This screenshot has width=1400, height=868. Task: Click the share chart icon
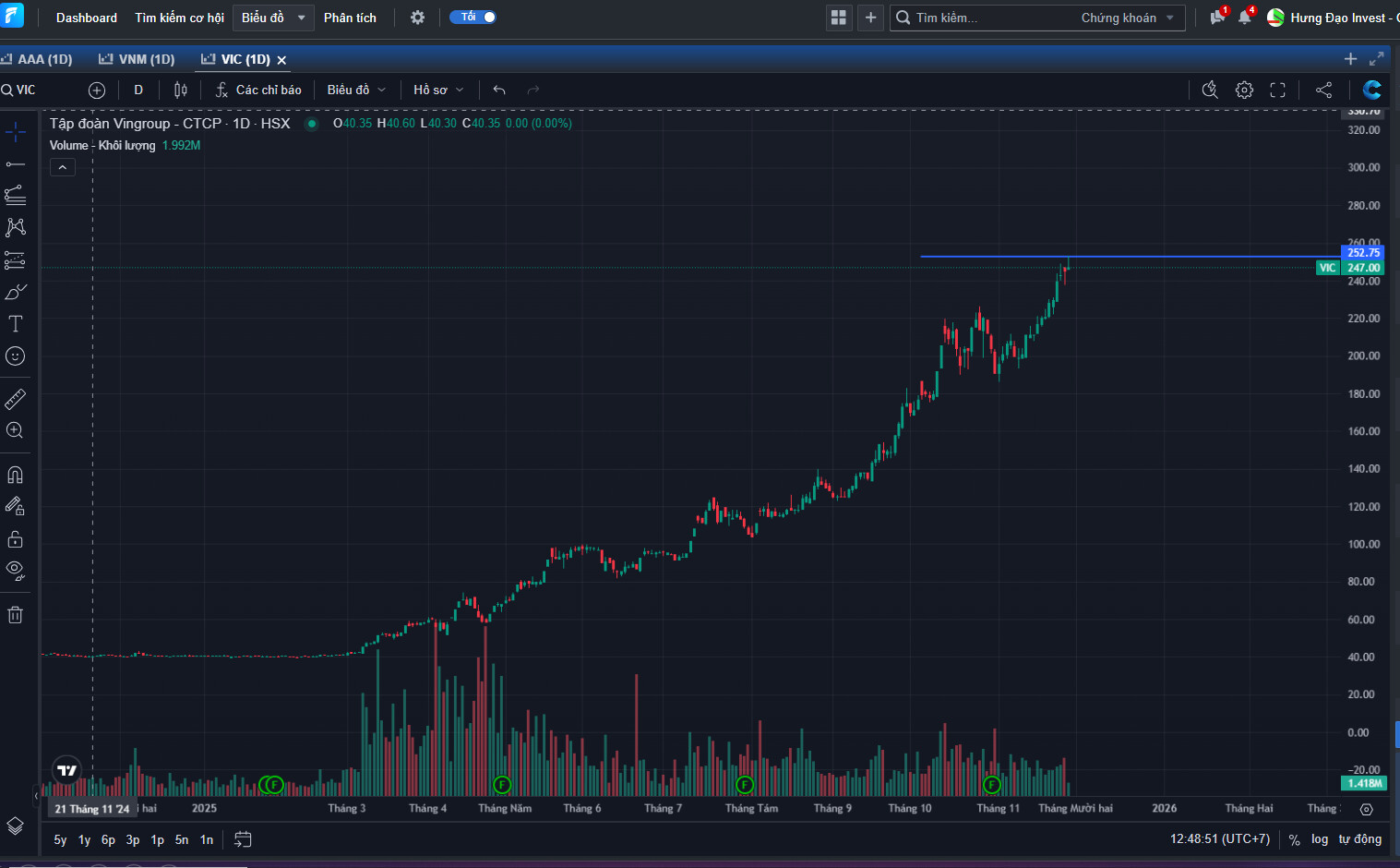click(x=1323, y=90)
